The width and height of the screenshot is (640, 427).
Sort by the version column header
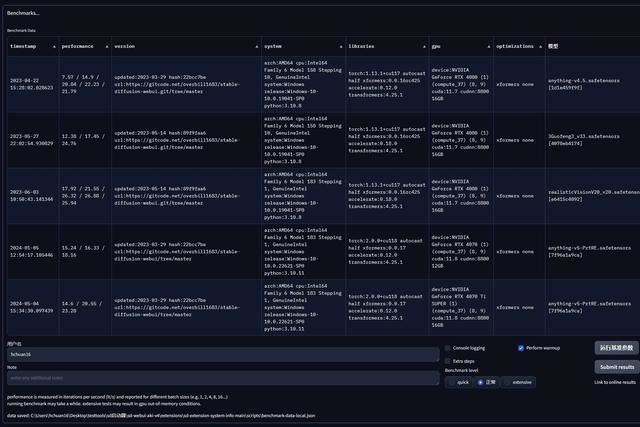125,46
